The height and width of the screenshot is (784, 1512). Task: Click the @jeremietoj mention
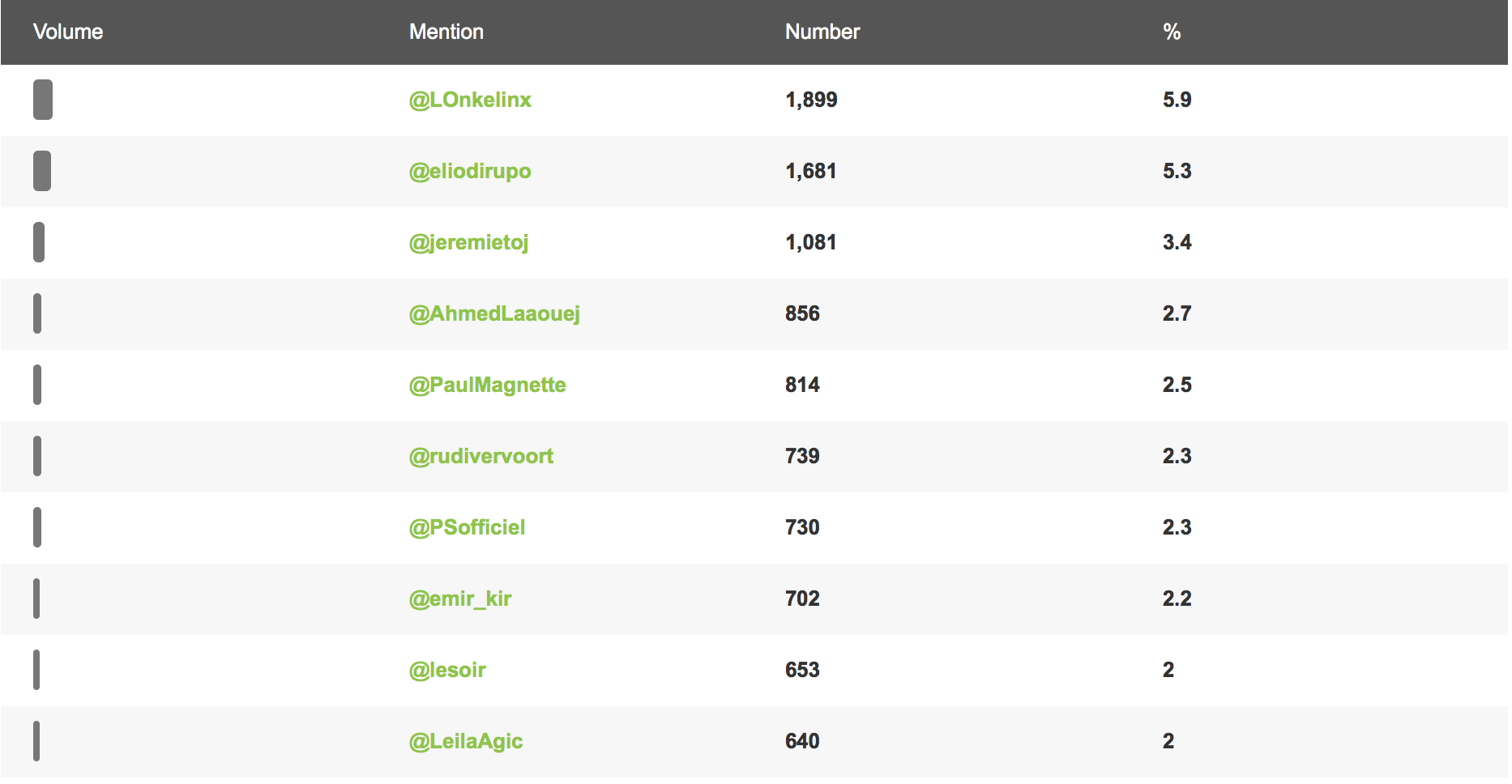pos(468,242)
